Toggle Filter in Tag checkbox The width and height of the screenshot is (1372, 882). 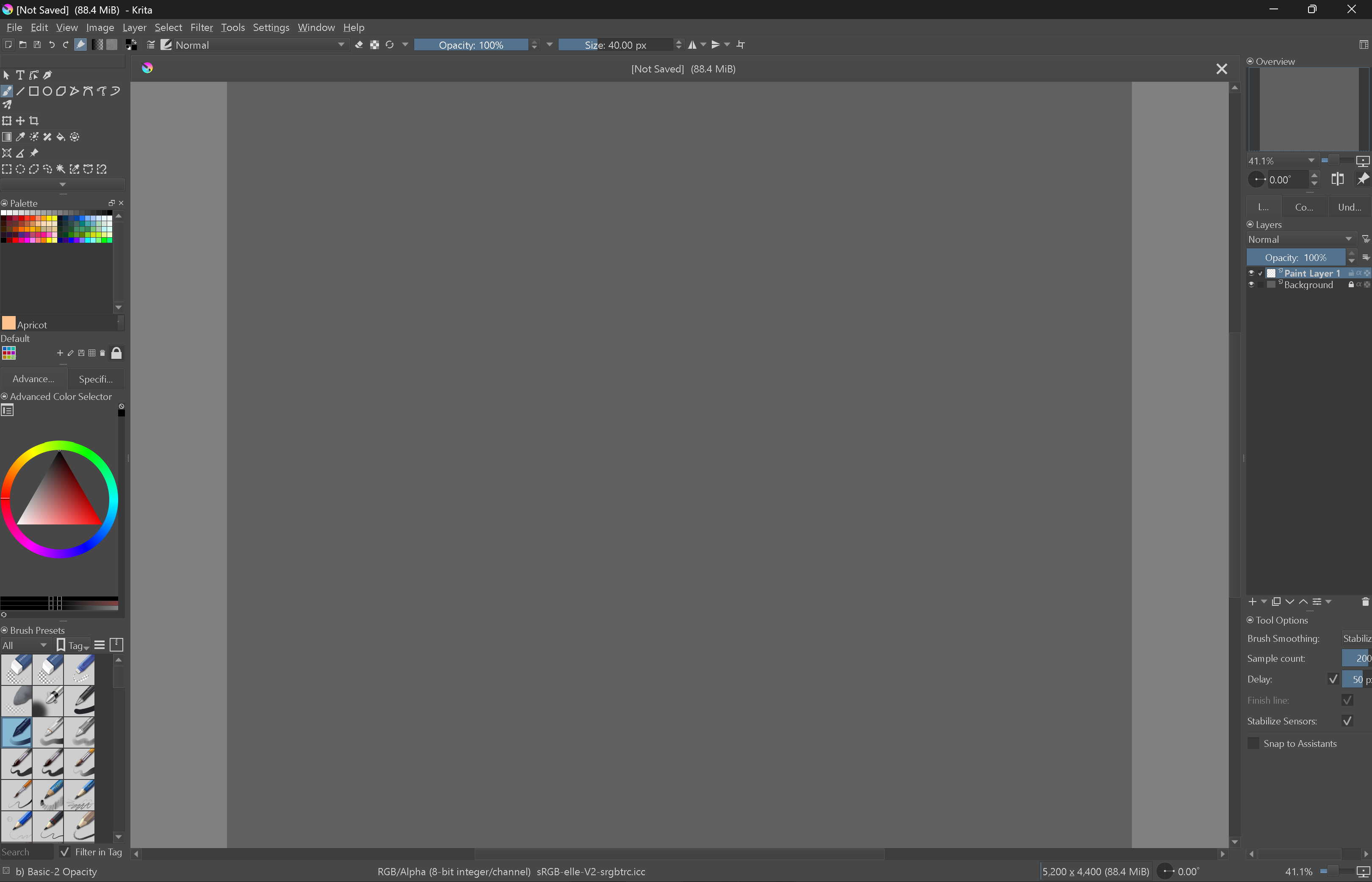coord(65,851)
